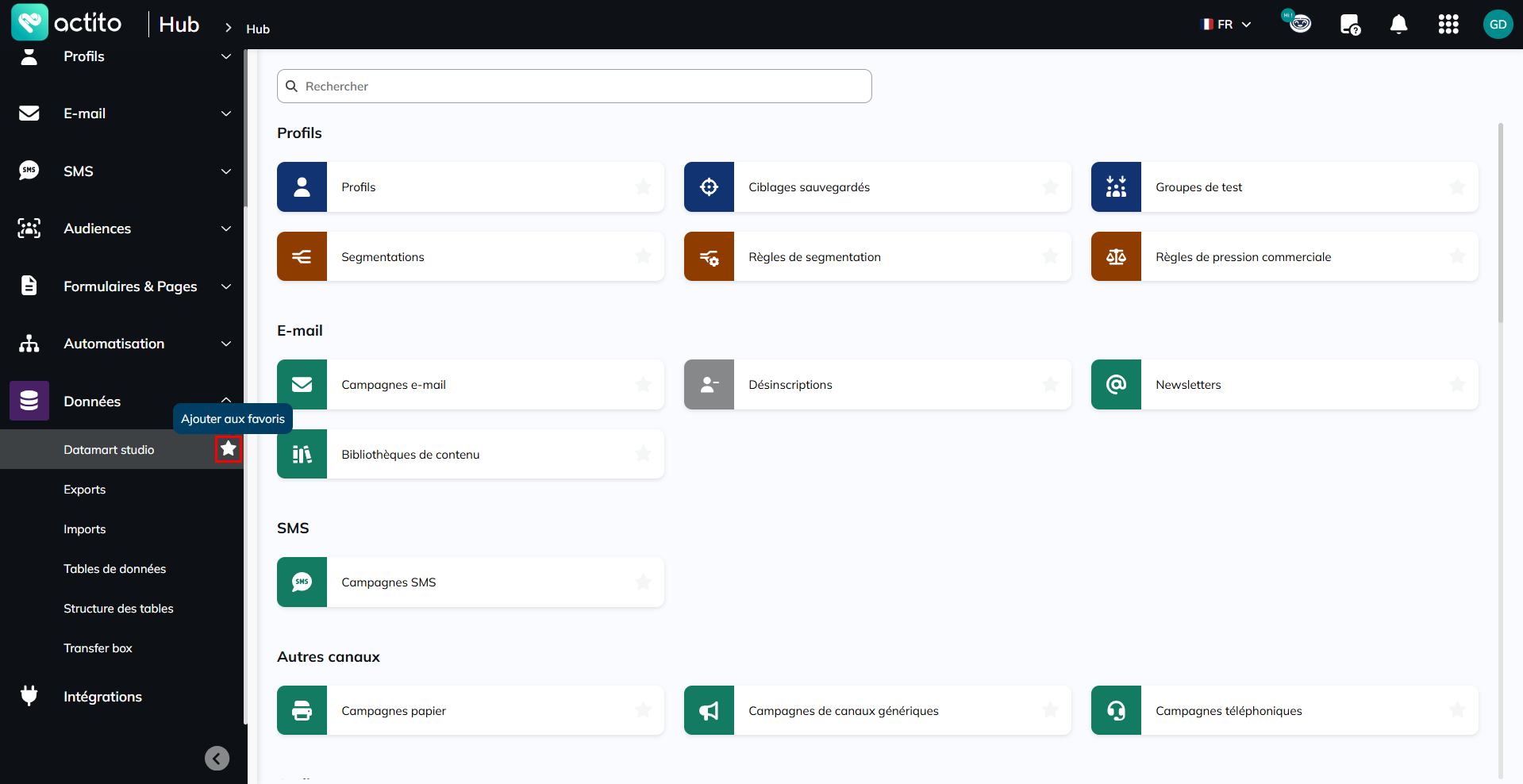Click the Campagnes SMS bubble icon

(x=302, y=582)
